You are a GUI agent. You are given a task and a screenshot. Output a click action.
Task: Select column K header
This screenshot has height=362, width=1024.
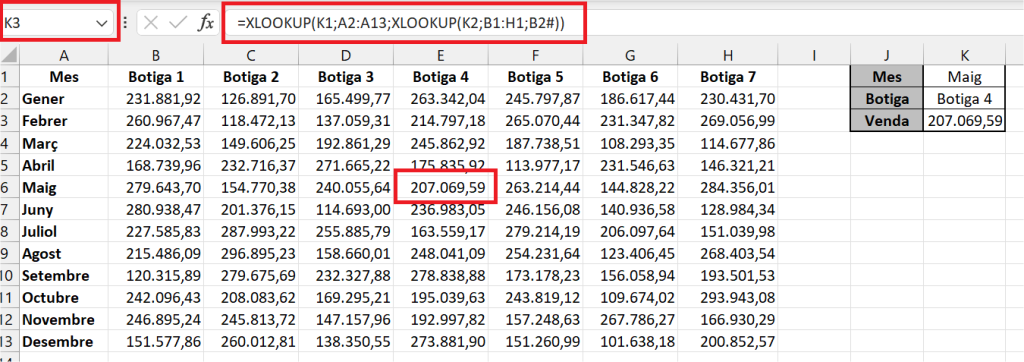pos(964,56)
